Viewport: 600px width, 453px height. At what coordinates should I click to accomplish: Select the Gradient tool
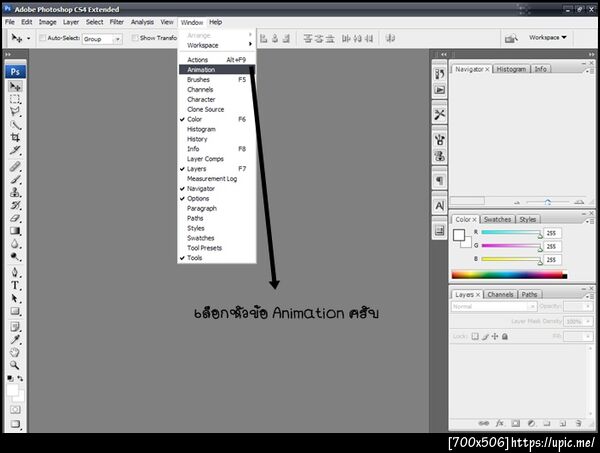click(15, 231)
